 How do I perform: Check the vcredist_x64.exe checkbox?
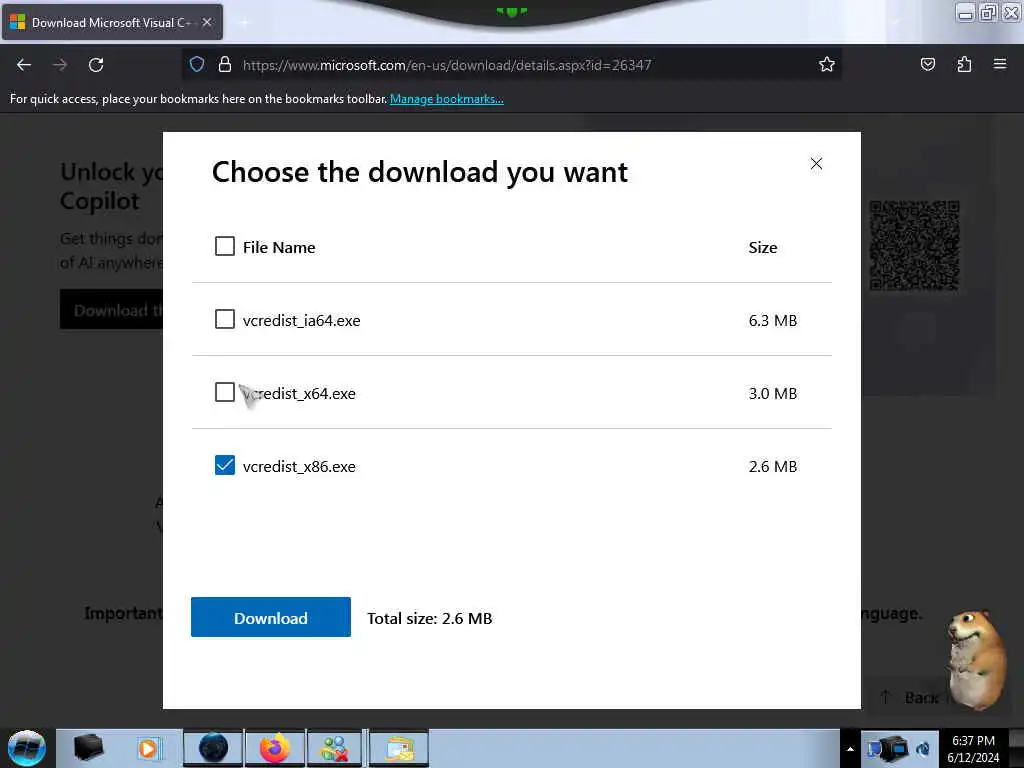[225, 392]
